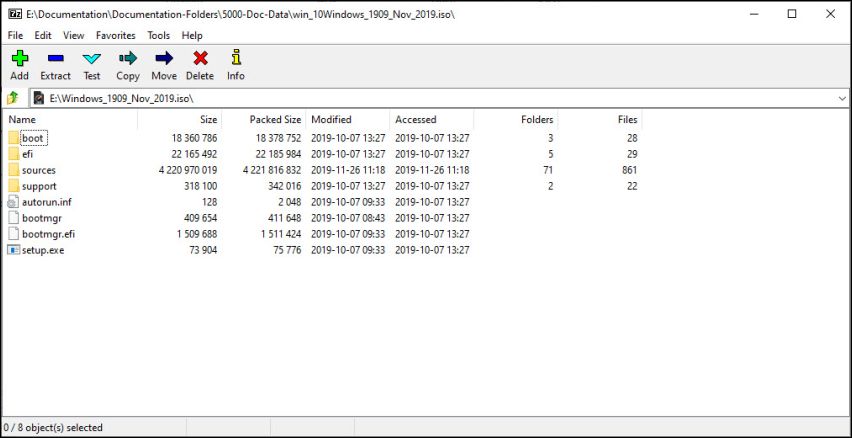Select the file name 'bootmgr.efi'
Screen dimensions: 852x438
pyautogui.click(x=48, y=234)
